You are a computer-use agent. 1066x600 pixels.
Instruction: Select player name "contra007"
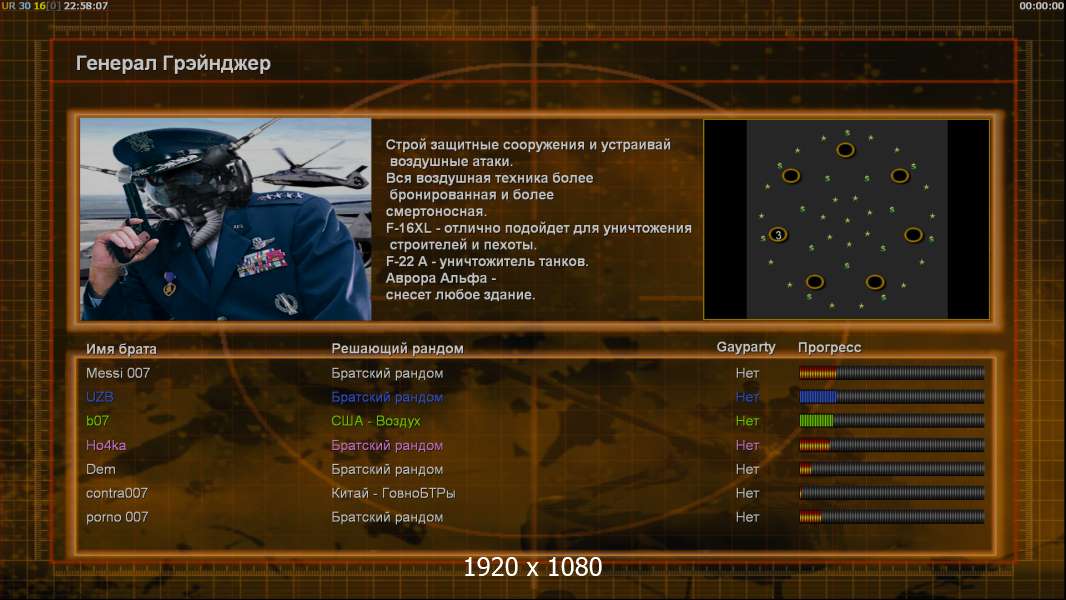tap(116, 493)
